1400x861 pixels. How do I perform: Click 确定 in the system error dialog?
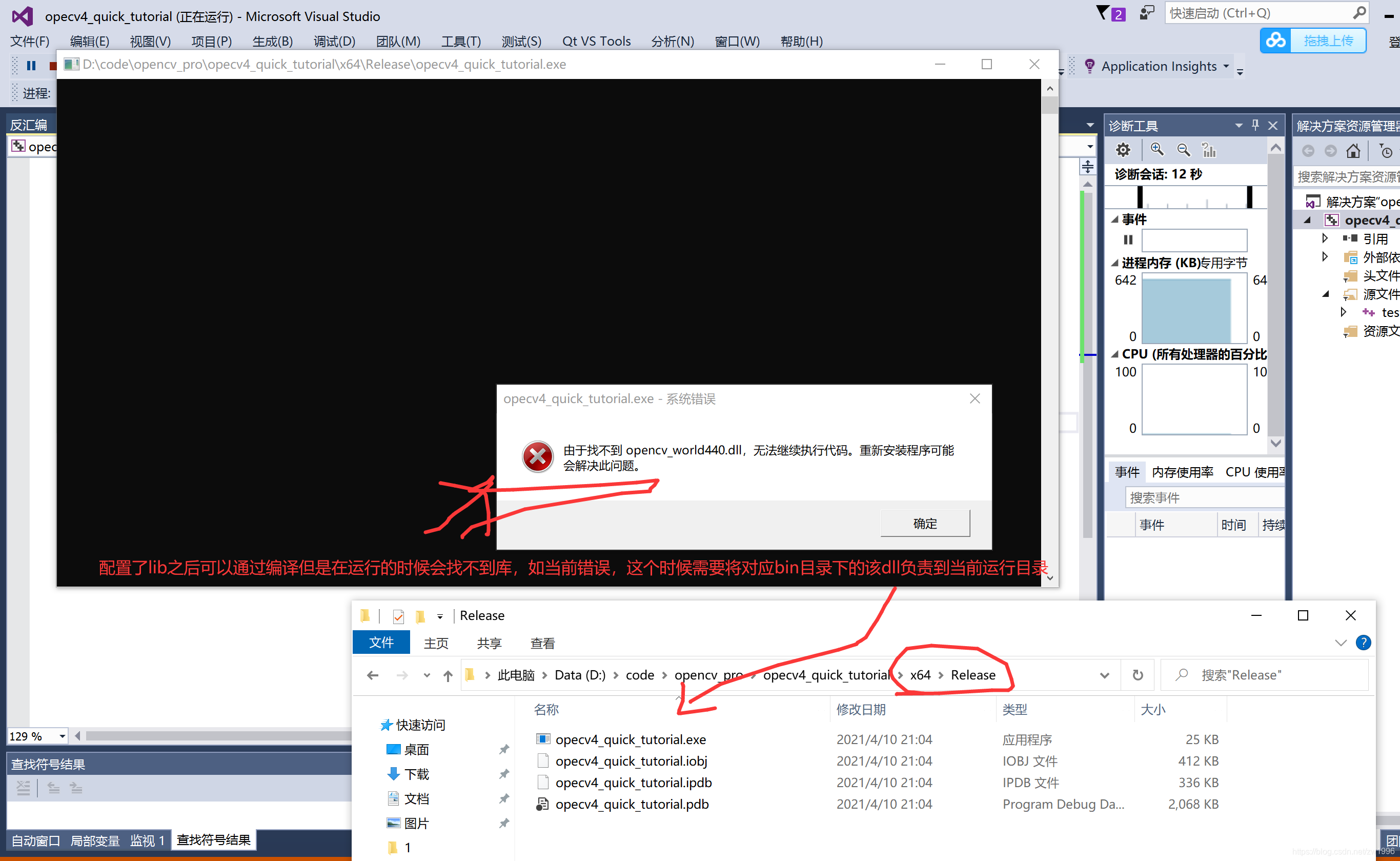pos(925,523)
